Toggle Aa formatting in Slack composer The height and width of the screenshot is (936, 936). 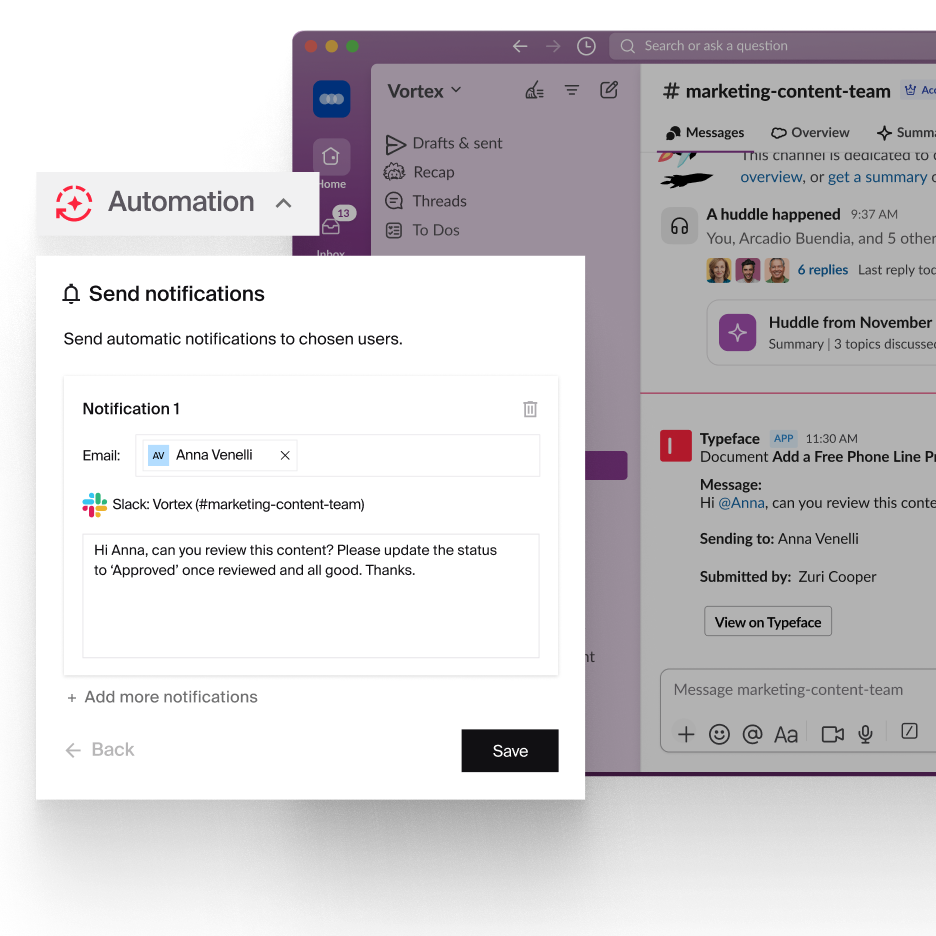tap(786, 735)
